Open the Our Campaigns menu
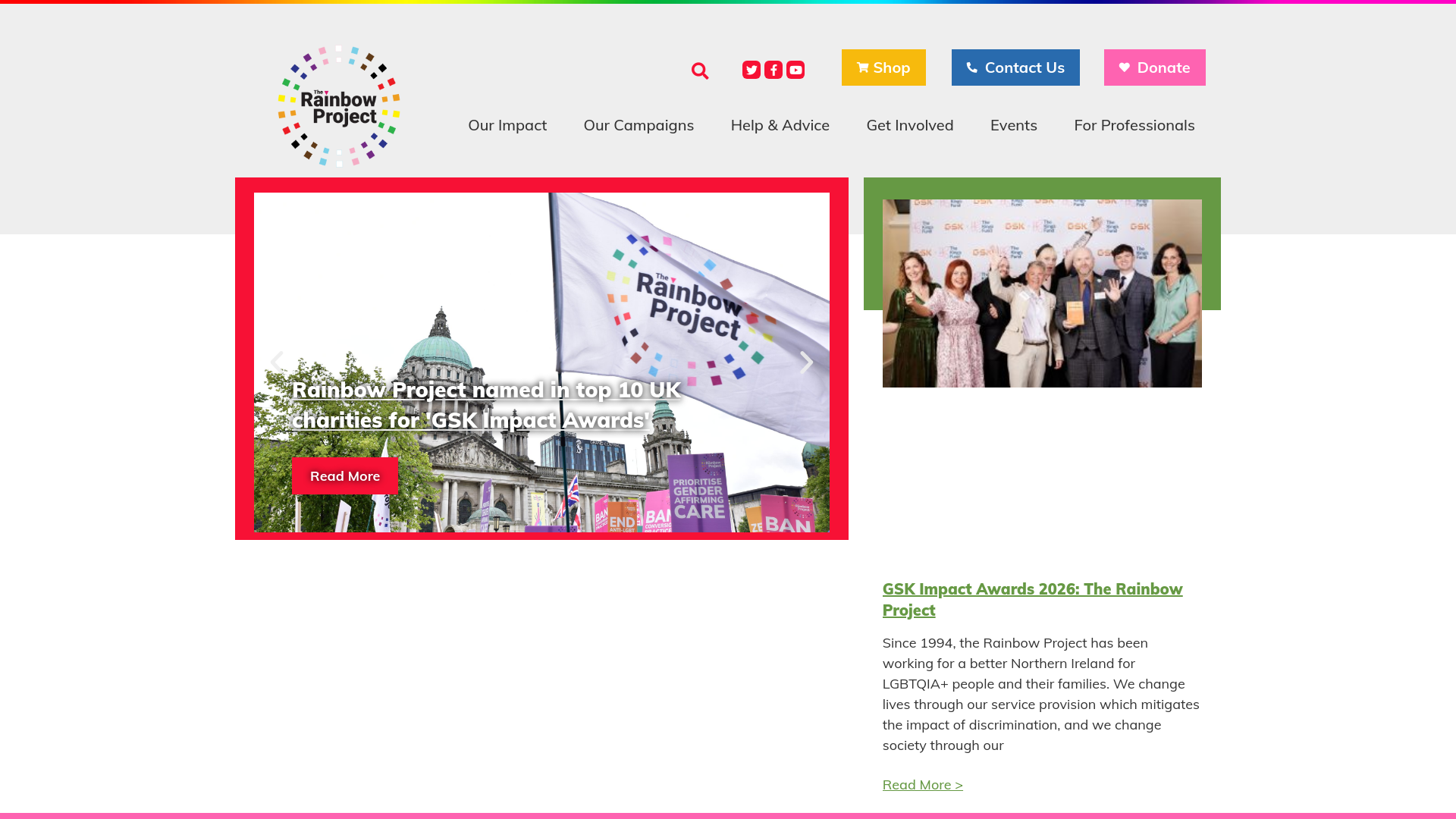 (639, 125)
